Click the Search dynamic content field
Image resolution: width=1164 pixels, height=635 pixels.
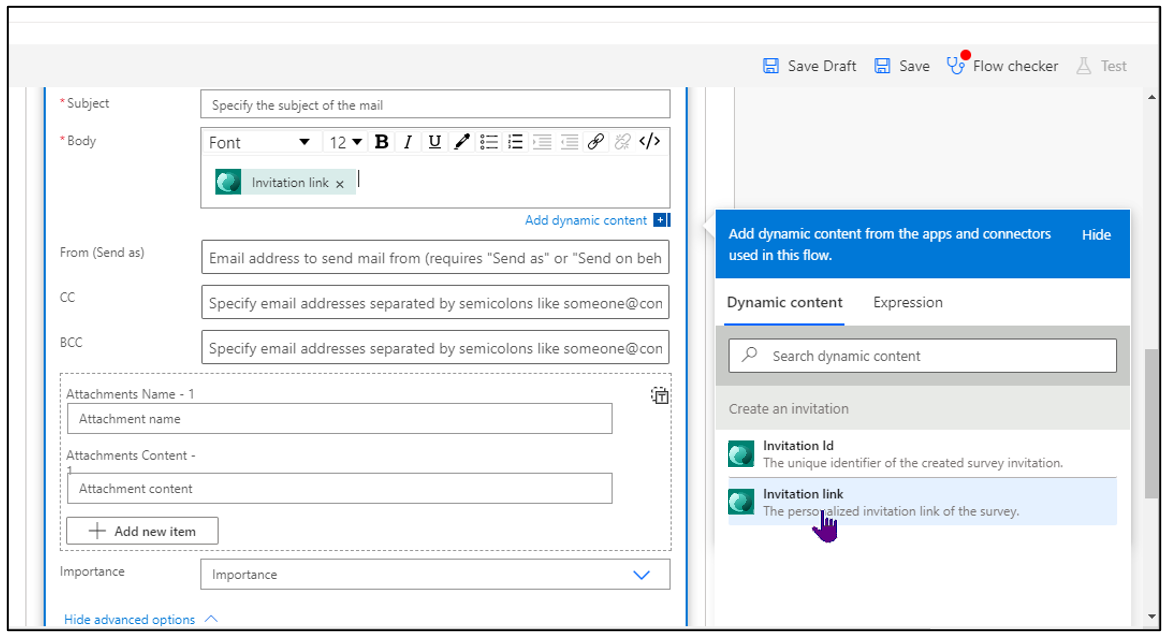point(923,356)
